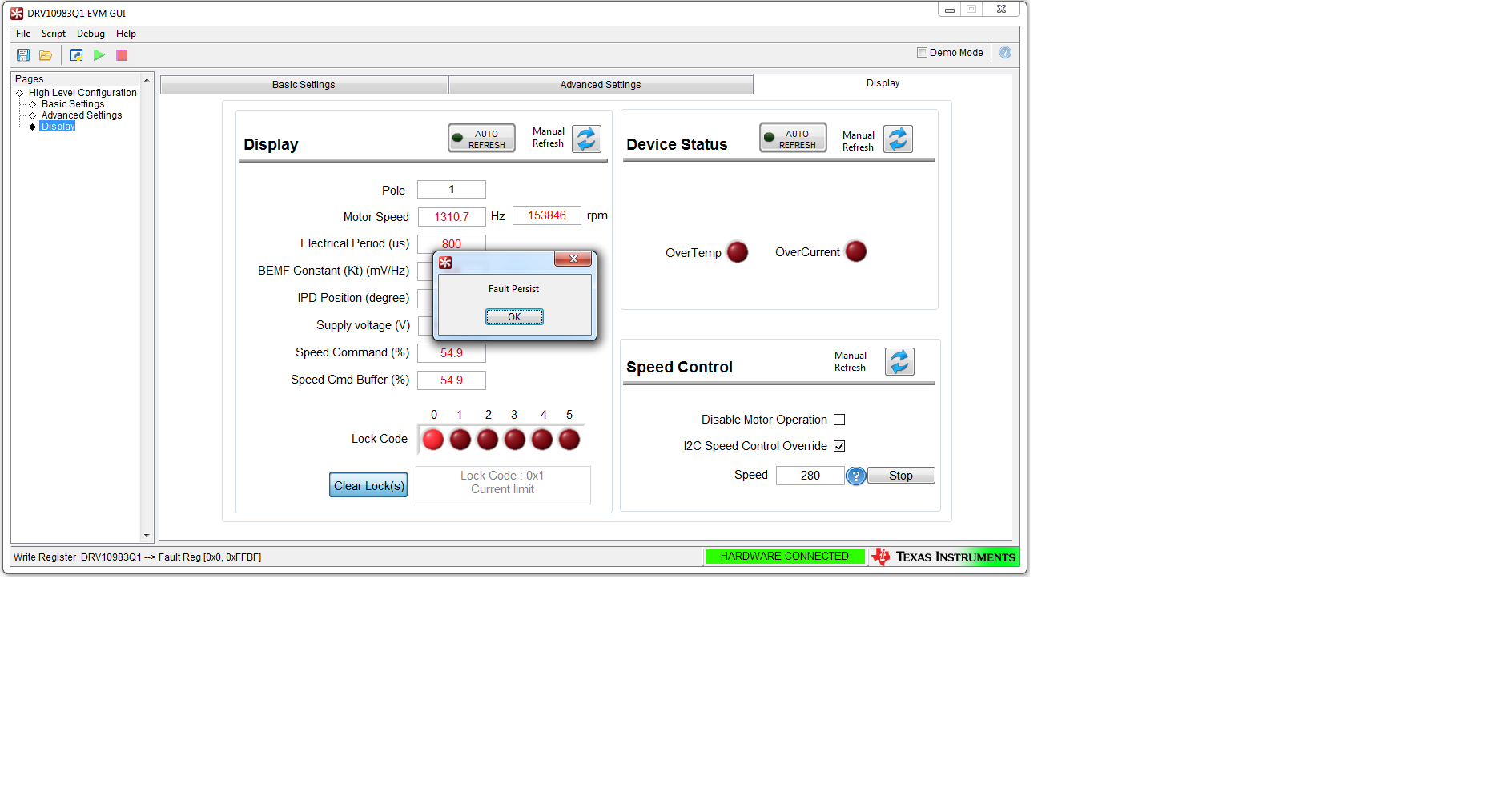Click the OverTemp status LED
Screen dimensions: 1504x812
click(x=738, y=252)
